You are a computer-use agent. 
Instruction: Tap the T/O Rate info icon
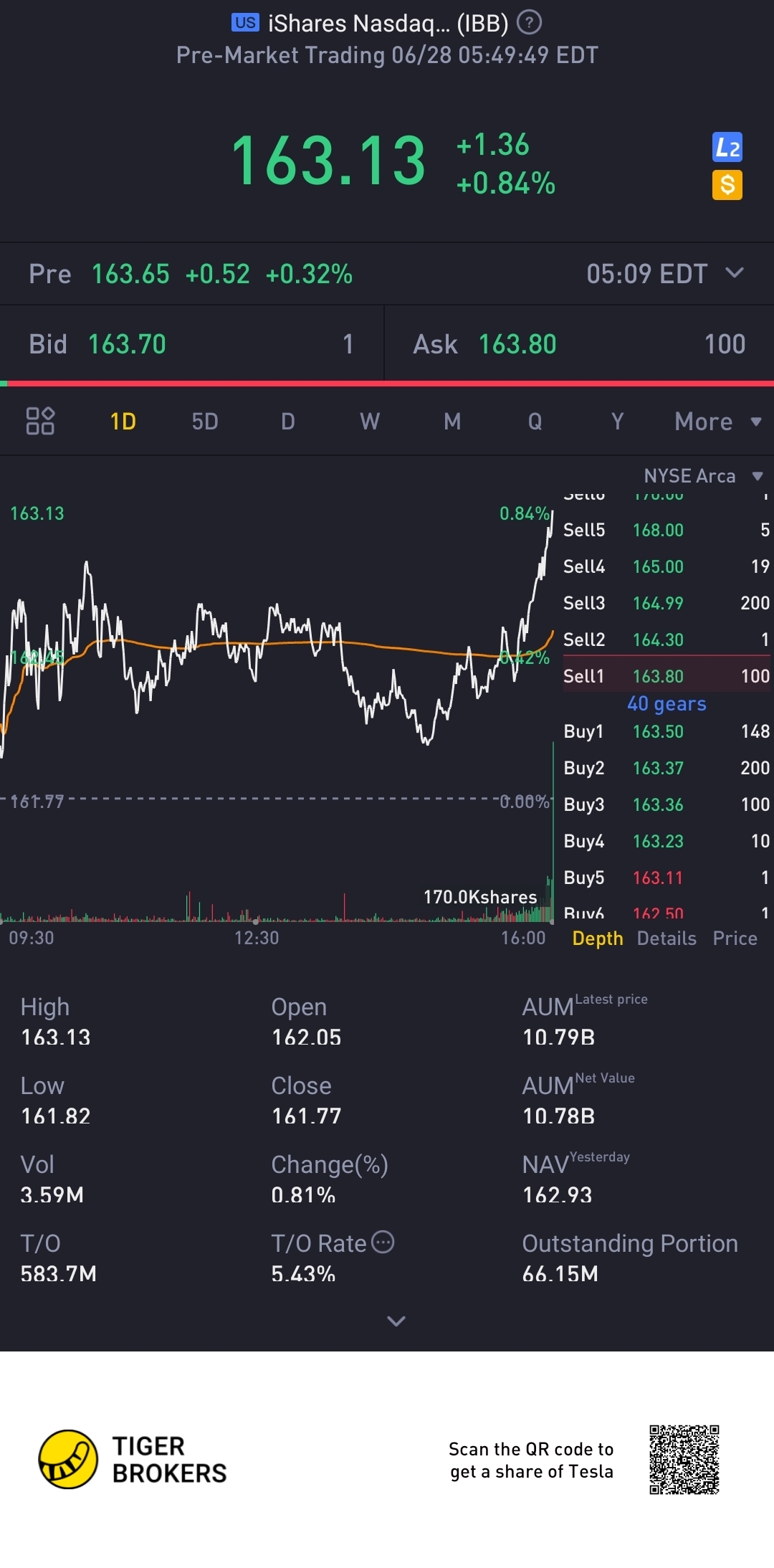[383, 1242]
